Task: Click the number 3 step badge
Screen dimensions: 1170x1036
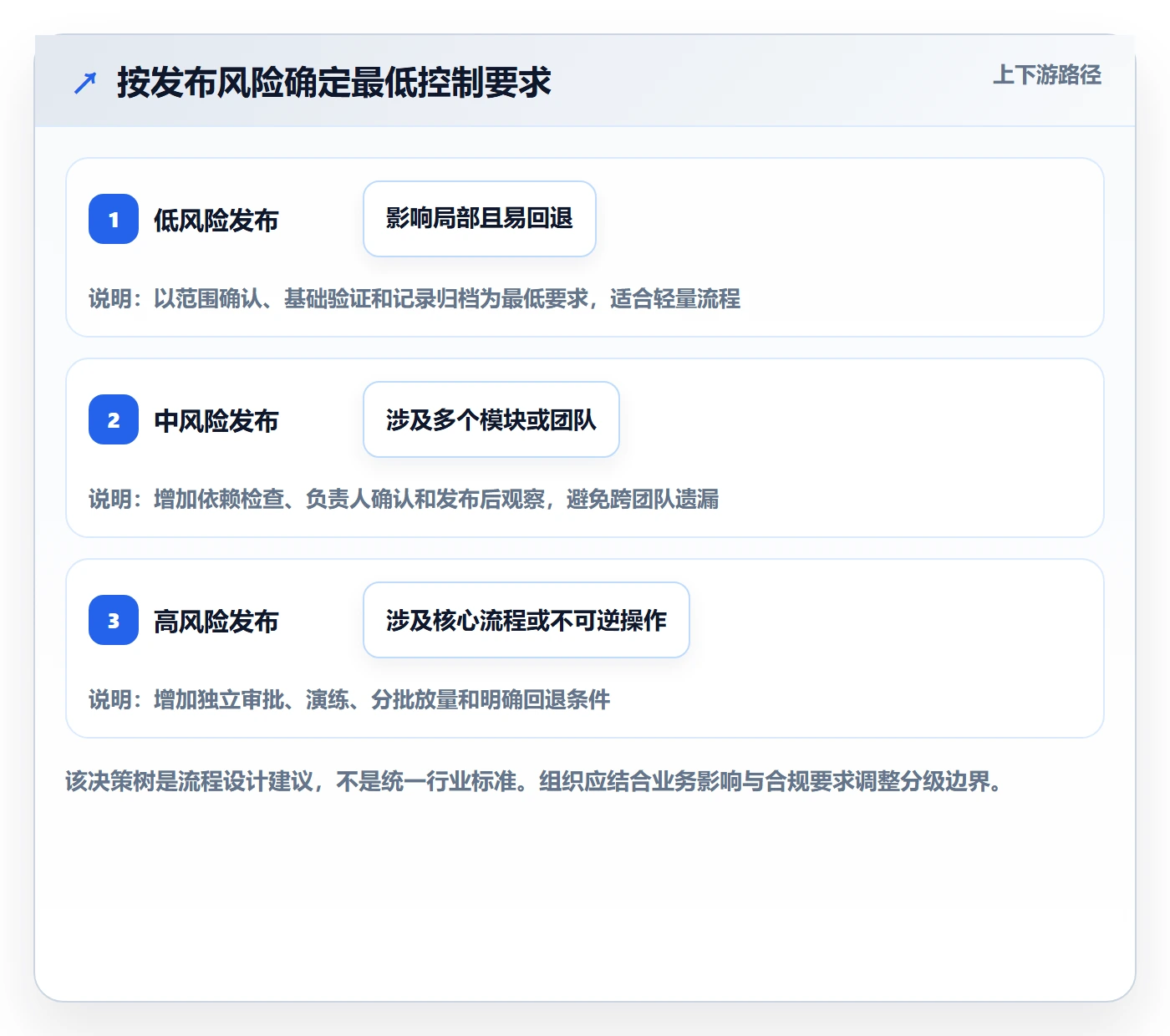Action: [114, 620]
